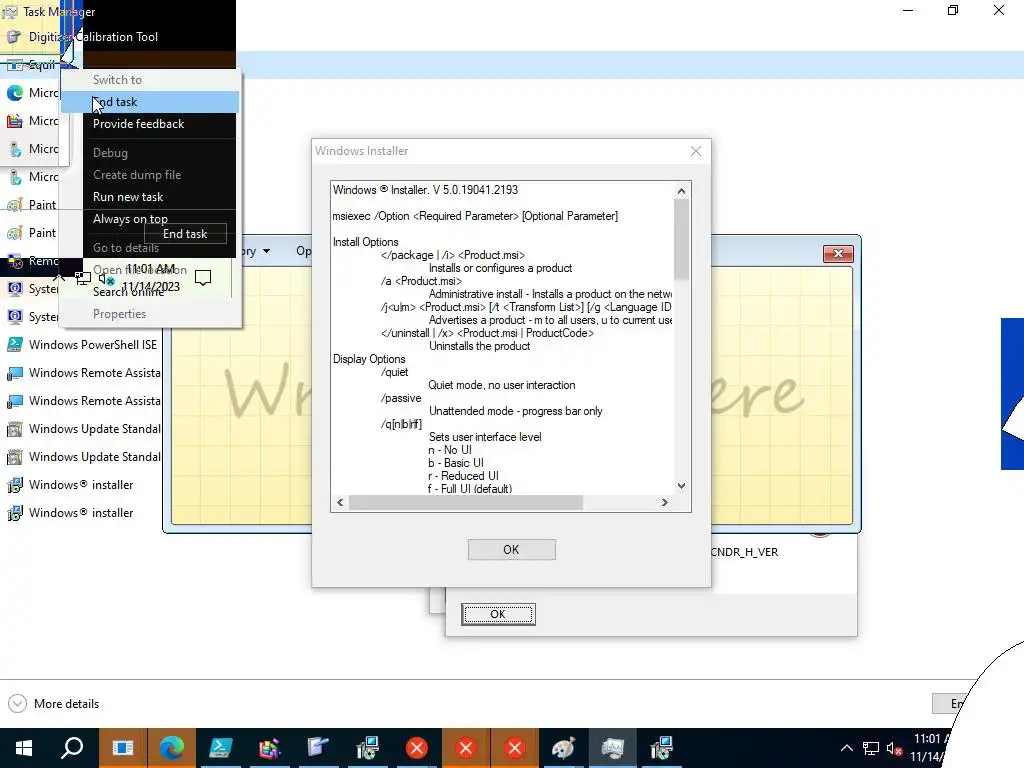The height and width of the screenshot is (768, 1024).
Task: Open the pen and notepad taskbar icon
Action: (x=318, y=748)
